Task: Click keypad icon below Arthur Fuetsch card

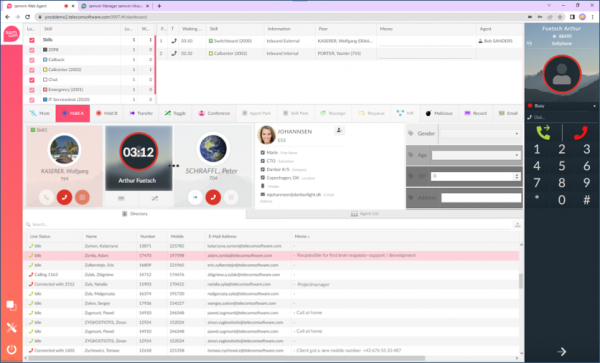Action: pyautogui.click(x=121, y=199)
